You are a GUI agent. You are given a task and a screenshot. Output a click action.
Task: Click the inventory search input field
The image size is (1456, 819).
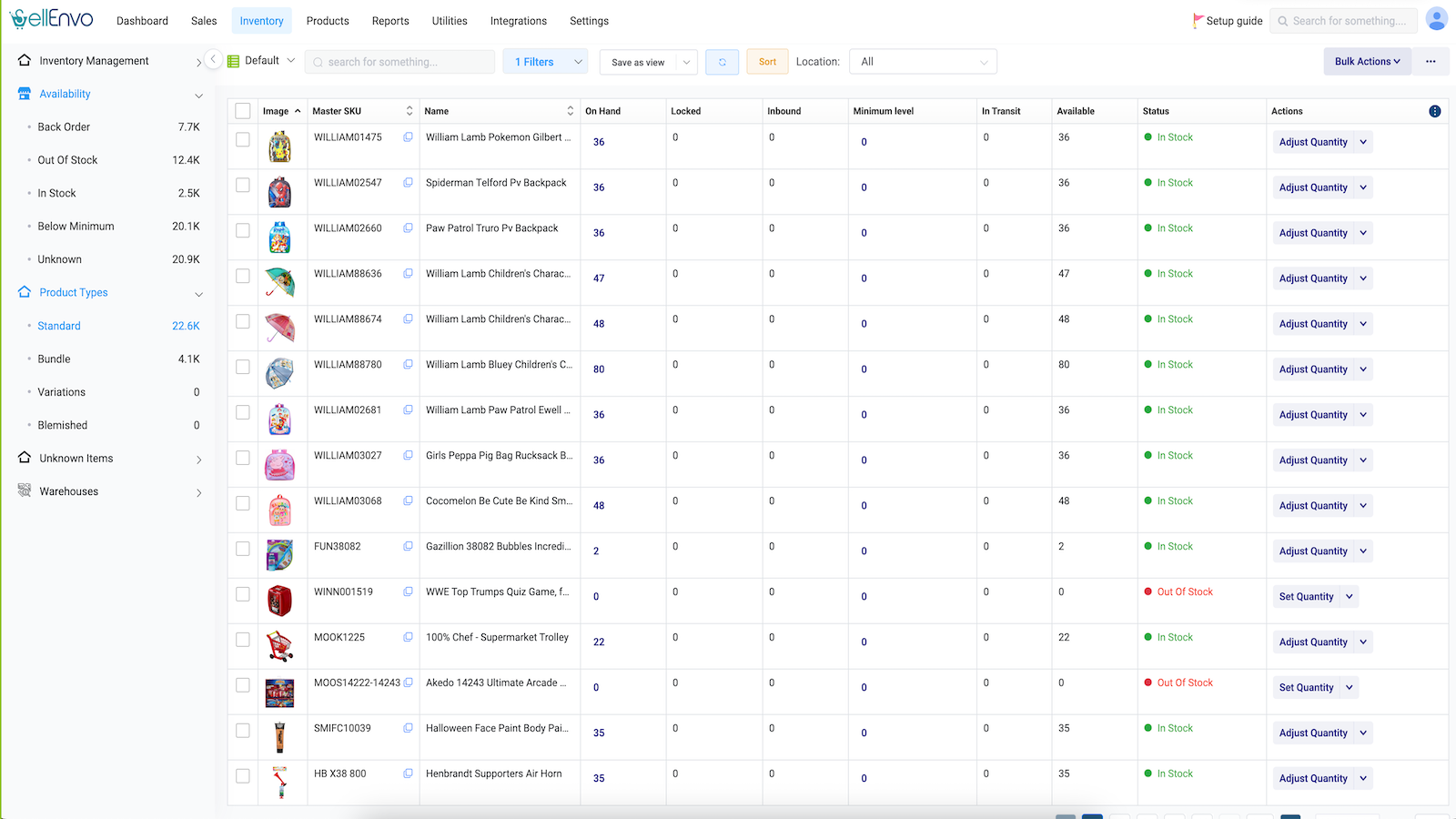400,62
